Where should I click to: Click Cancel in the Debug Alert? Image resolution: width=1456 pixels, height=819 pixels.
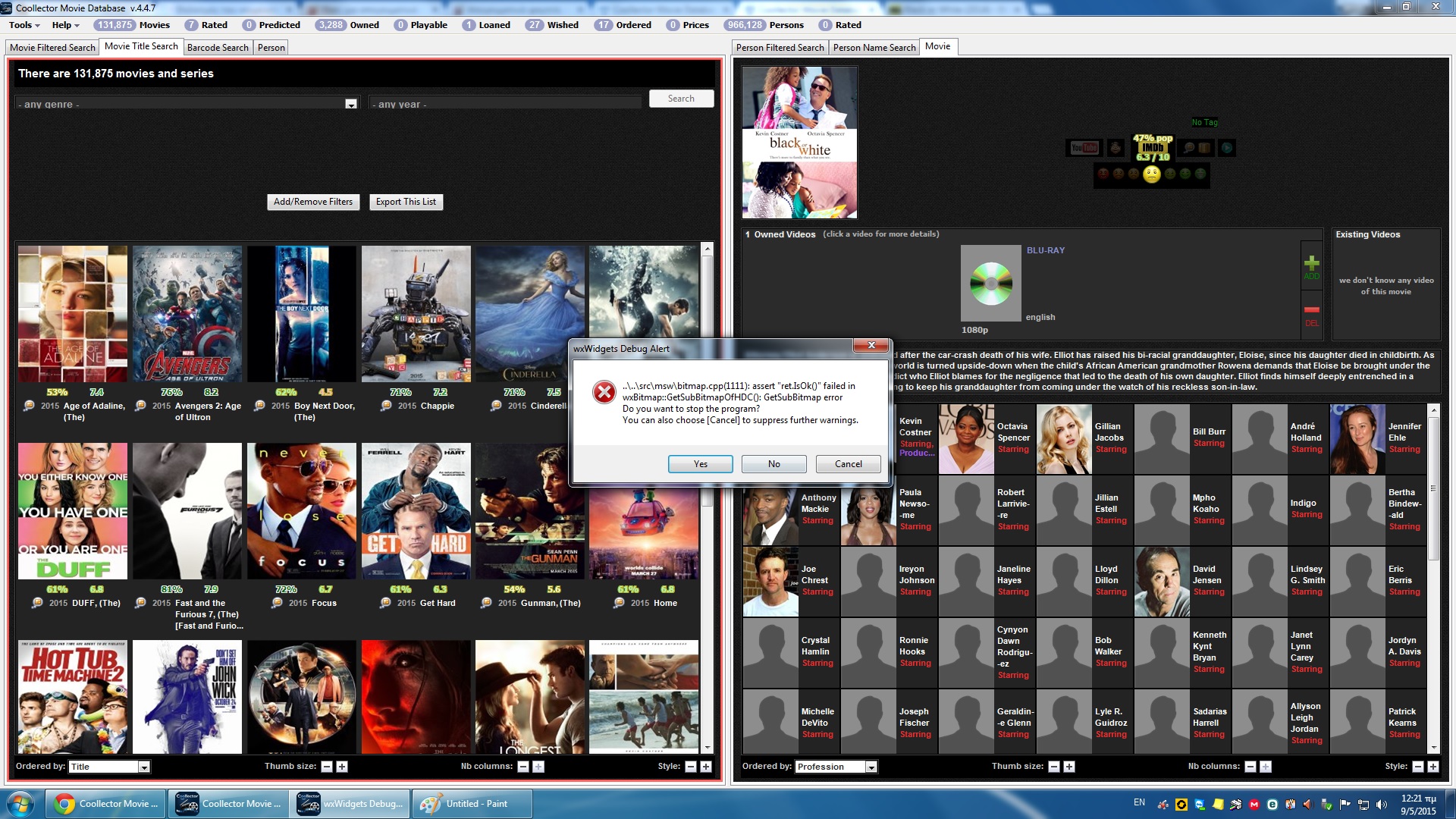click(x=848, y=464)
